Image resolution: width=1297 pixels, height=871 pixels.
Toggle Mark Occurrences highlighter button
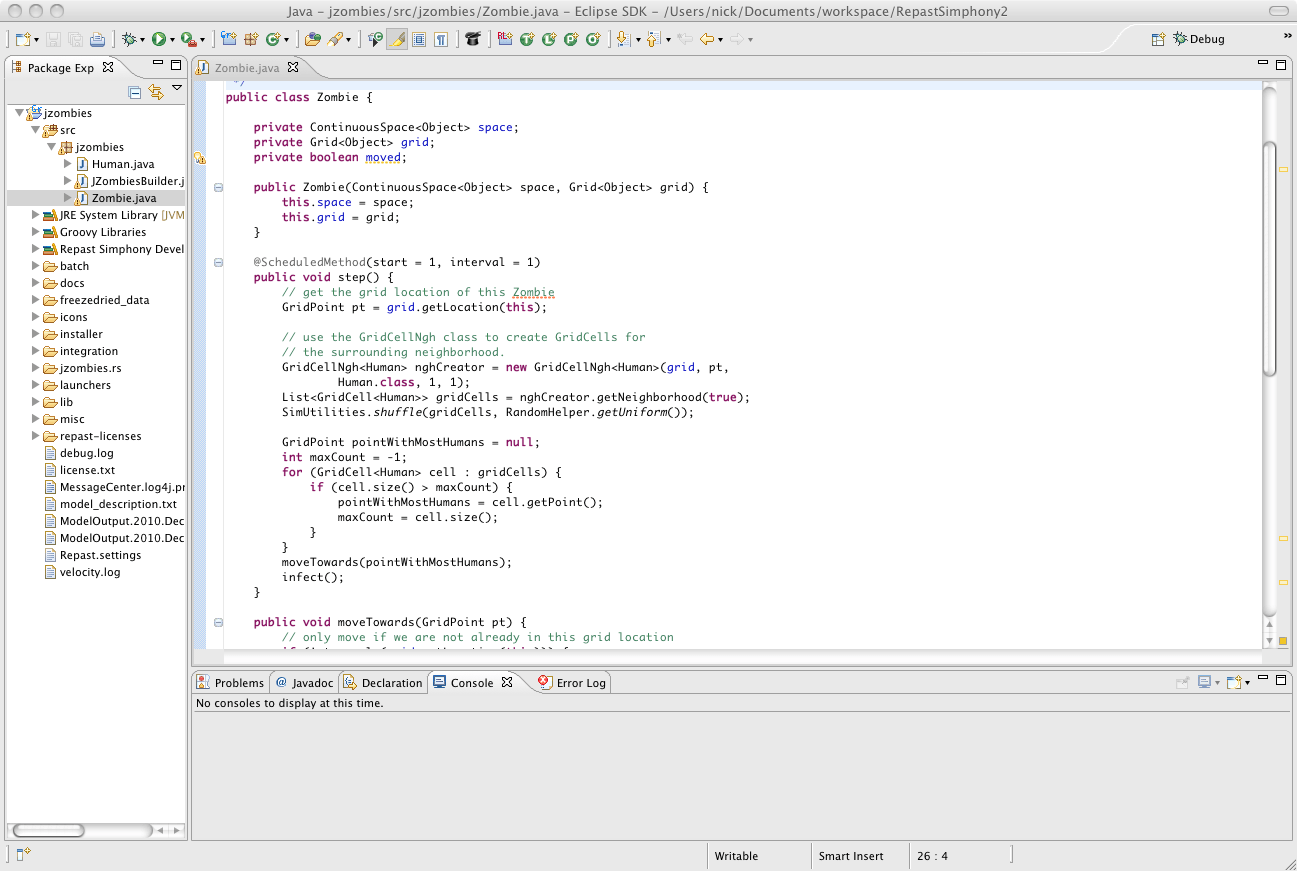(x=397, y=39)
